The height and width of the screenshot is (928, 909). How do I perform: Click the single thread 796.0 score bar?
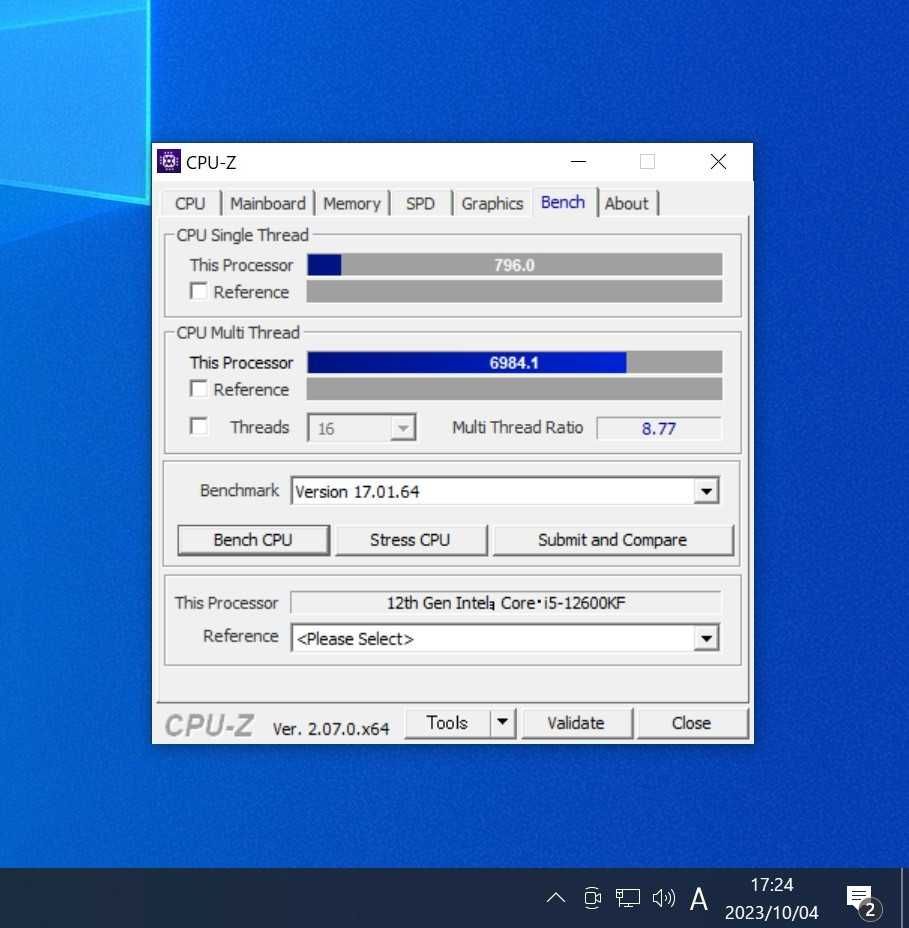514,265
